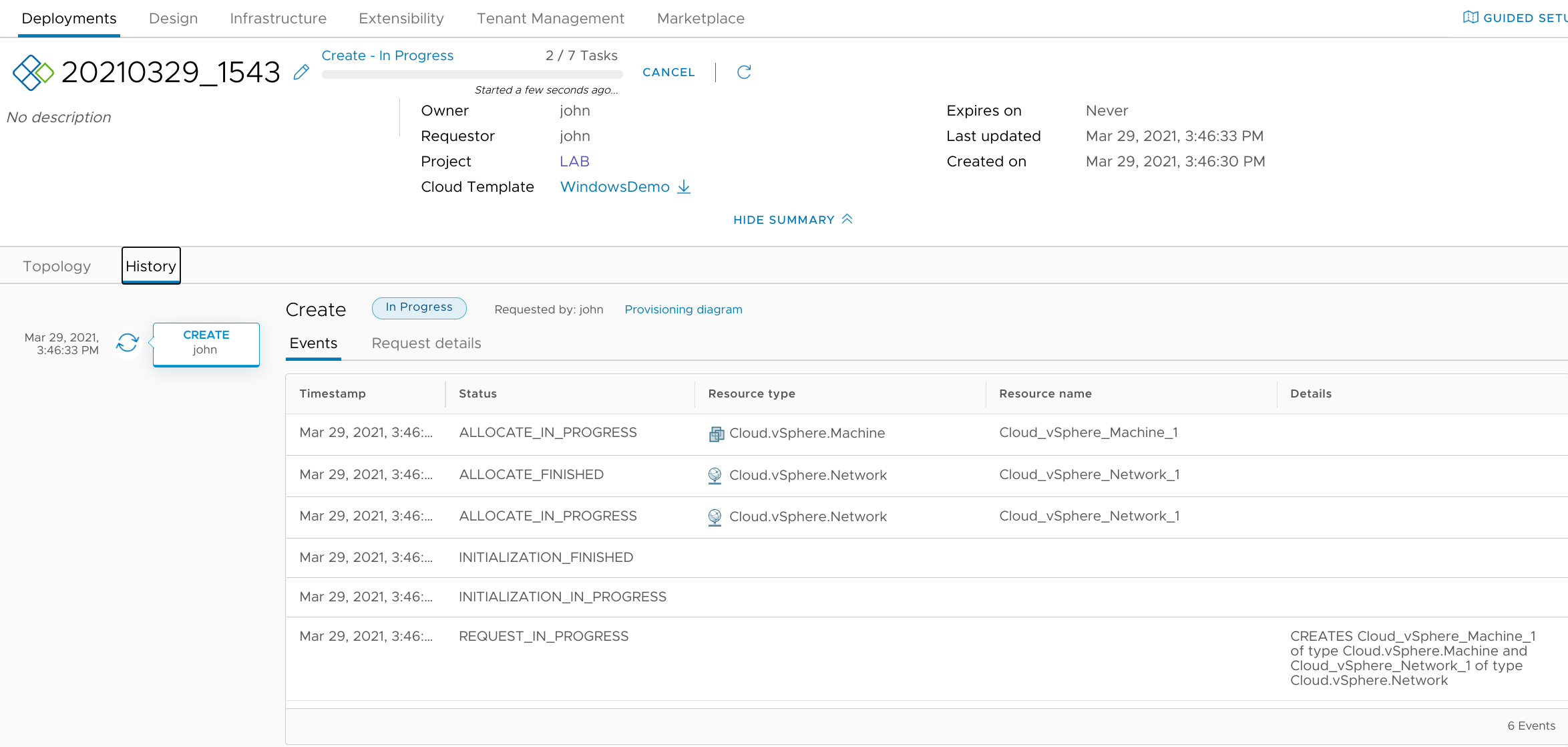Click the LAB project link

point(575,161)
